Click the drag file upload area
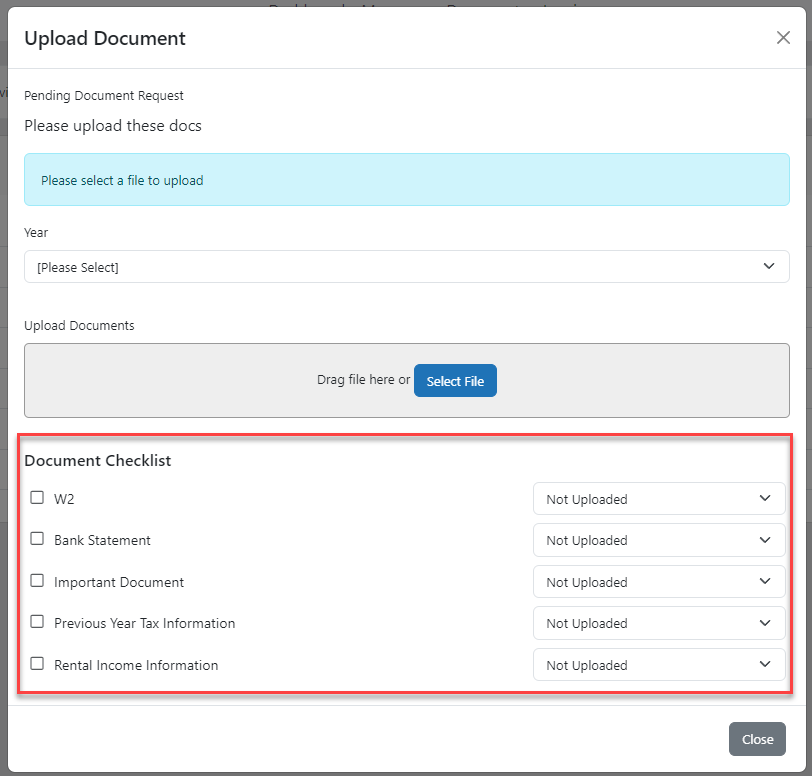The width and height of the screenshot is (812, 776). point(406,380)
